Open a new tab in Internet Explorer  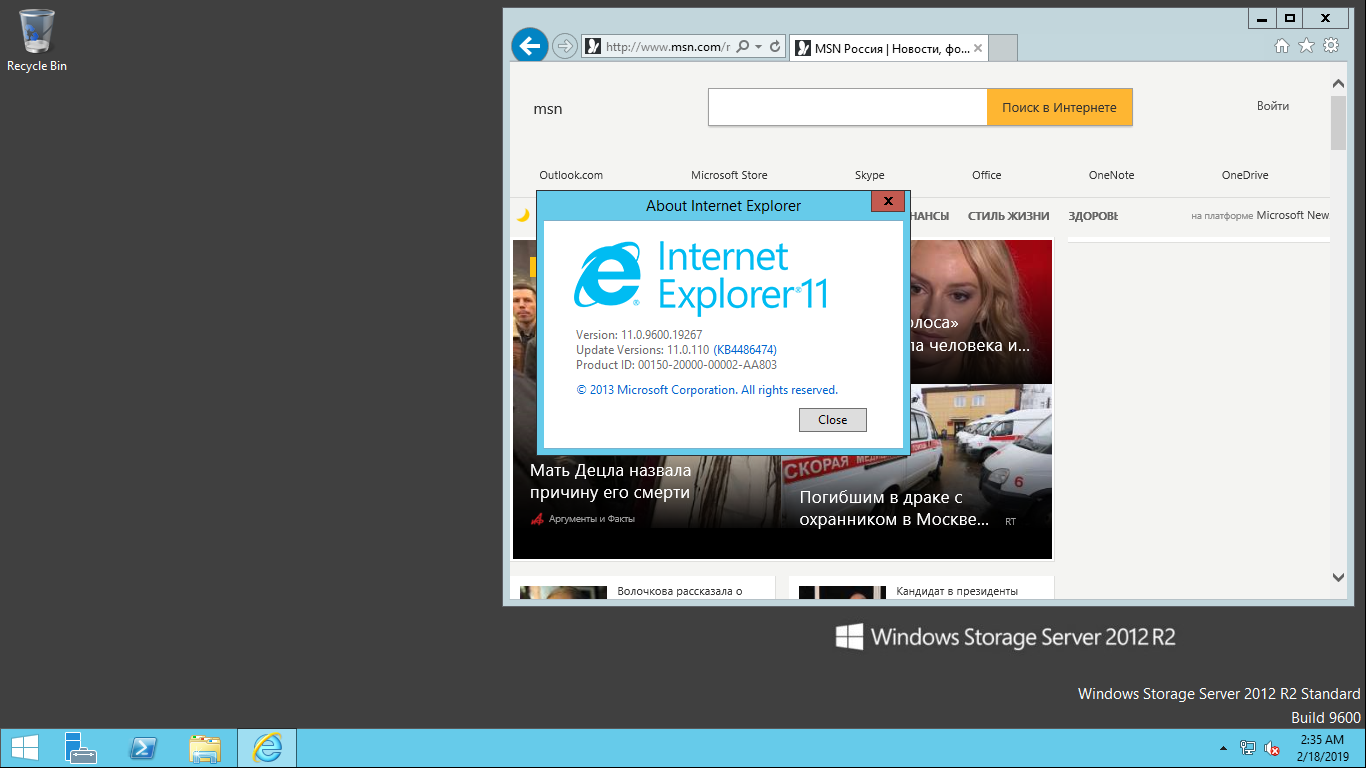[x=1003, y=48]
